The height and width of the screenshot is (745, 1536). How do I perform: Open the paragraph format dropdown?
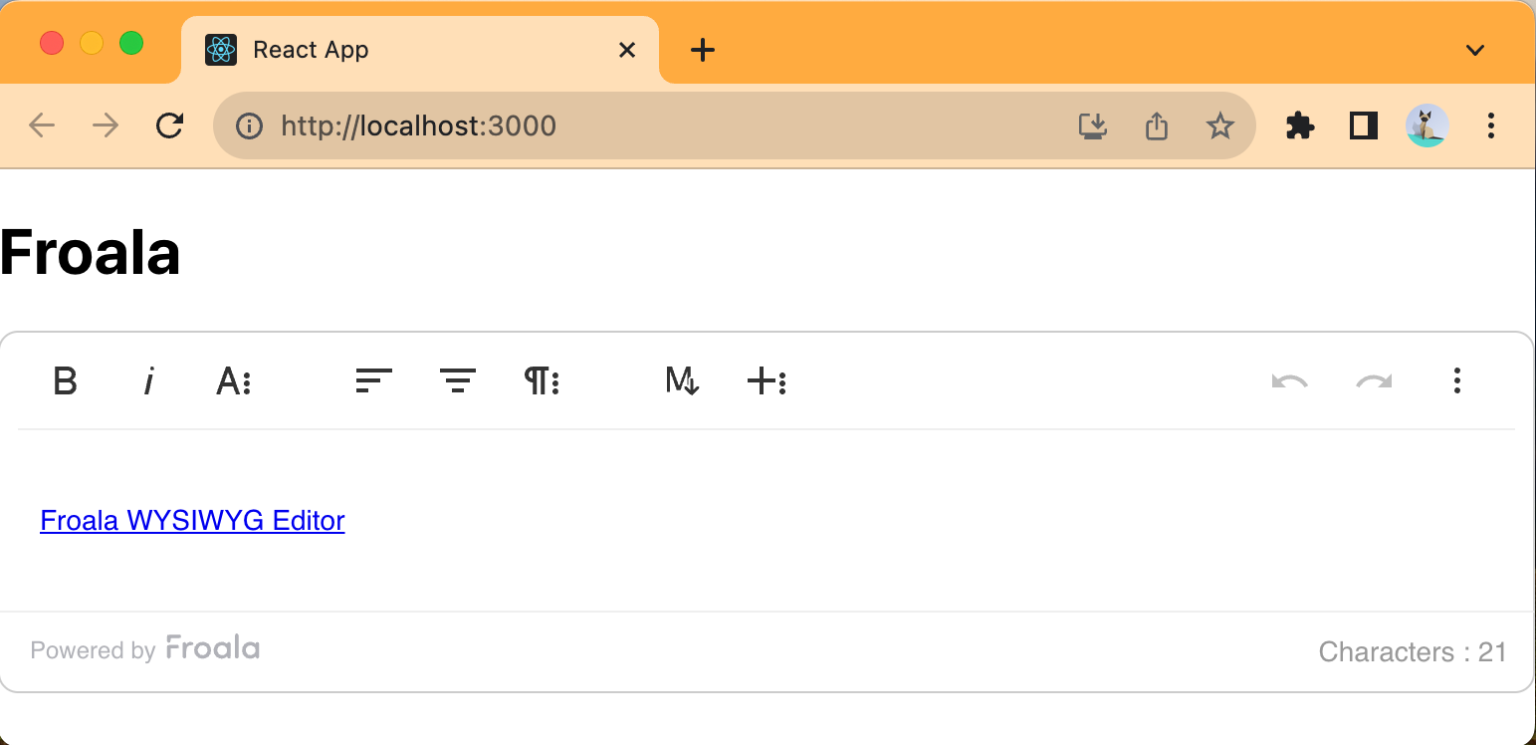click(x=541, y=381)
